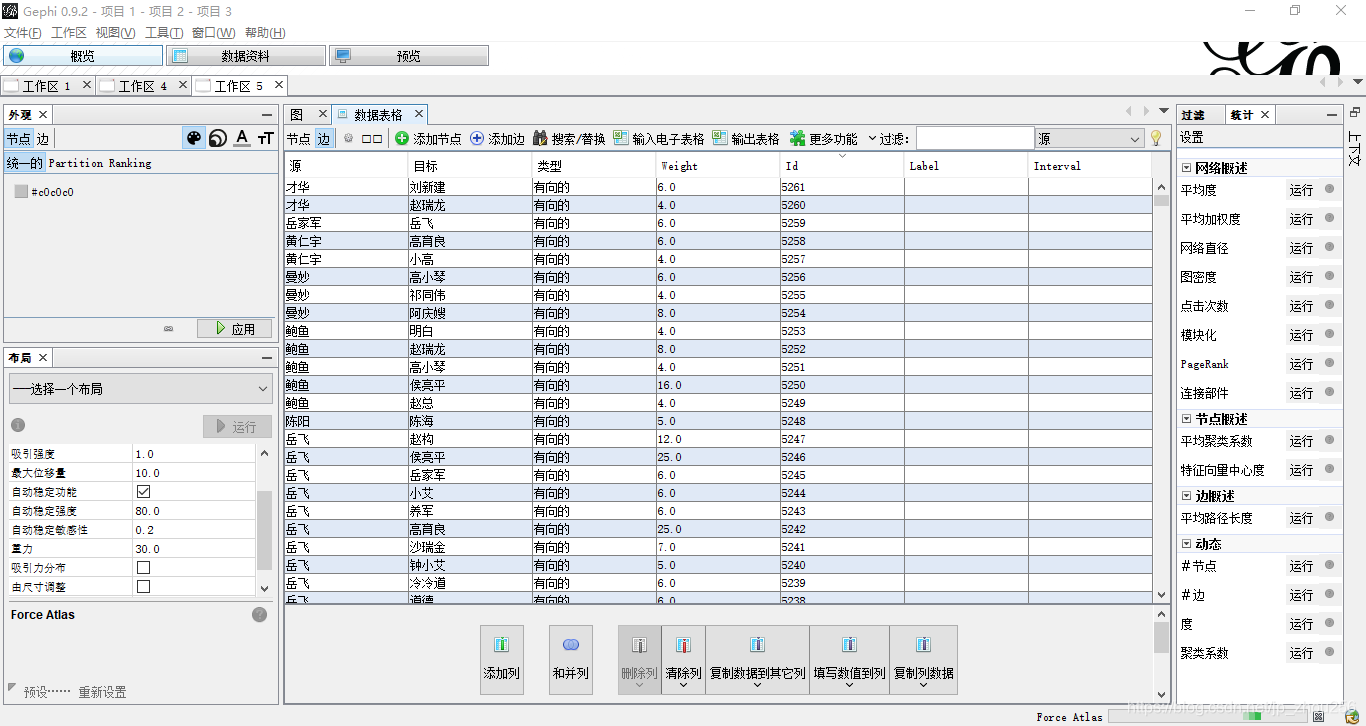
Task: Click the export table icon
Action: tap(720, 139)
